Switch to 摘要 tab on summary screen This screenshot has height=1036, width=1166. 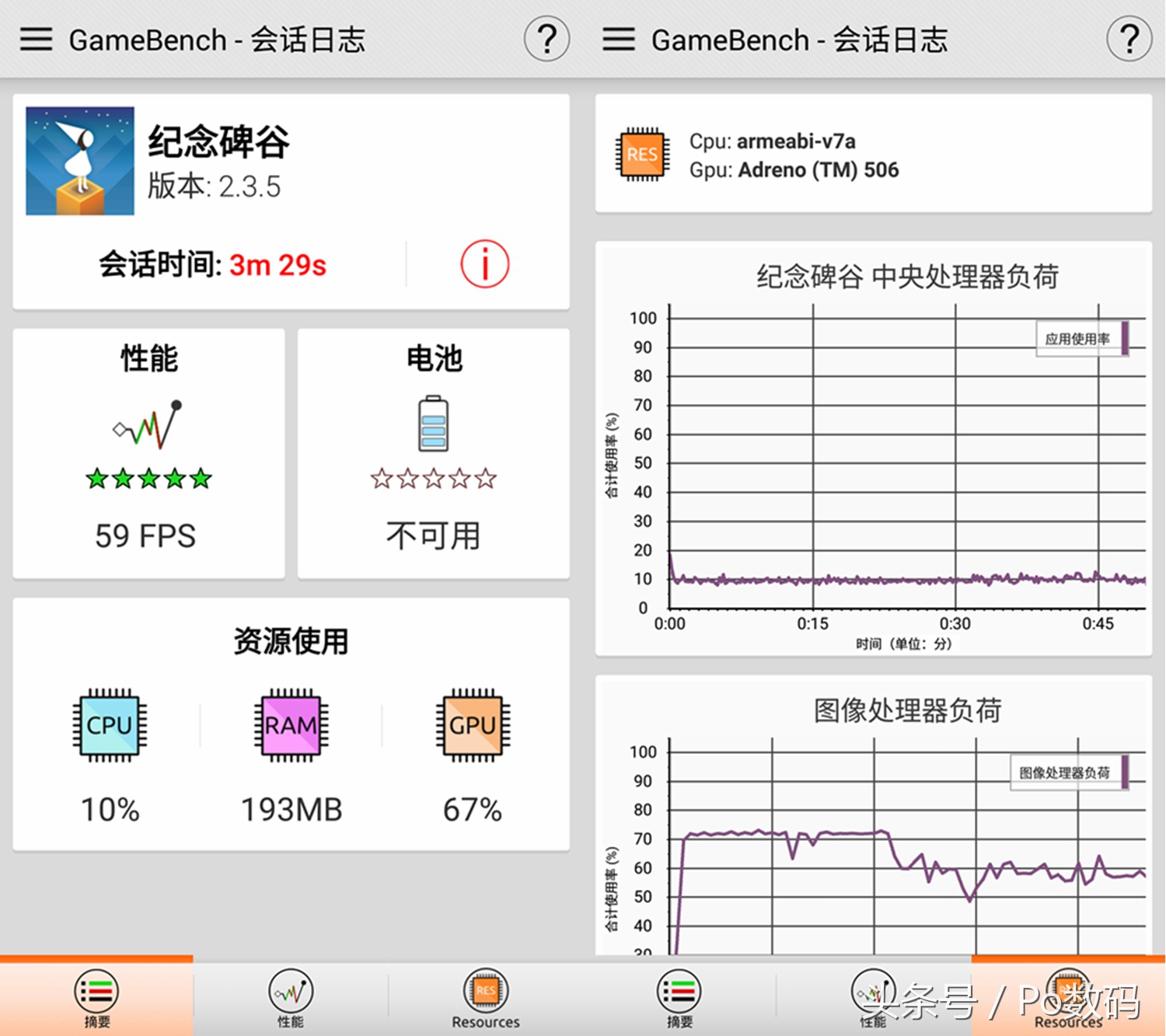coord(96,999)
